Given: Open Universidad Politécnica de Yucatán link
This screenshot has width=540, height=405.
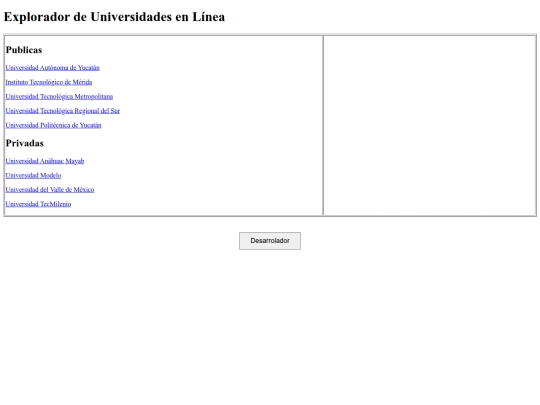Looking at the screenshot, I should pos(53,125).
